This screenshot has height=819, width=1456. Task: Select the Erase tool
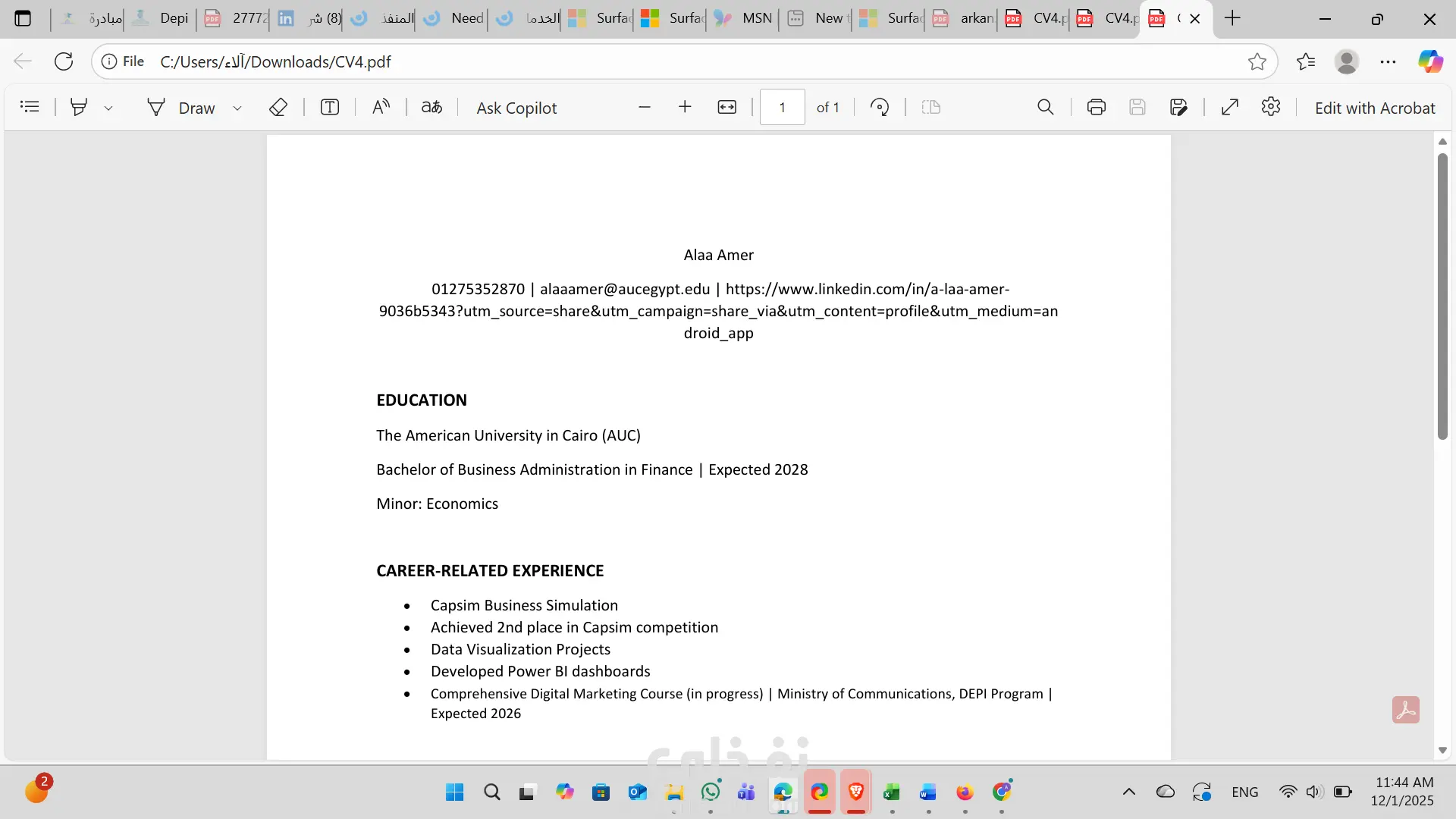point(278,108)
